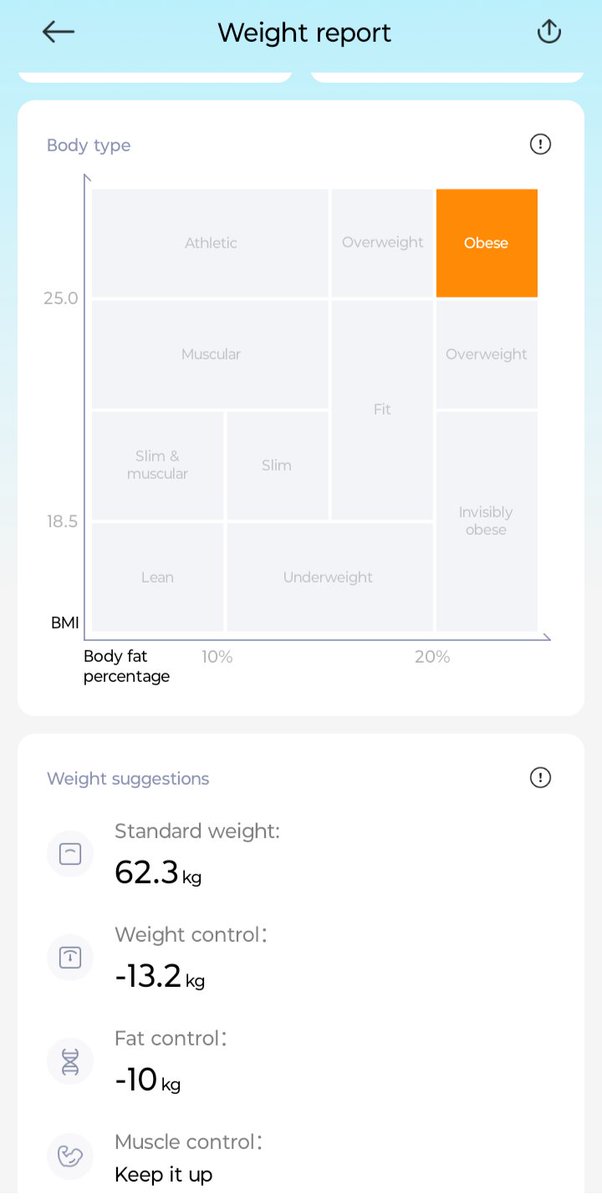The width and height of the screenshot is (602, 1200).
Task: Tap the share/upload icon
Action: pos(549,32)
